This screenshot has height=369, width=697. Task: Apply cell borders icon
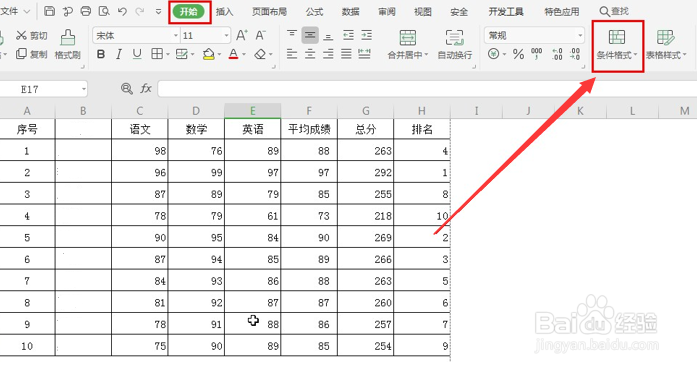(156, 54)
